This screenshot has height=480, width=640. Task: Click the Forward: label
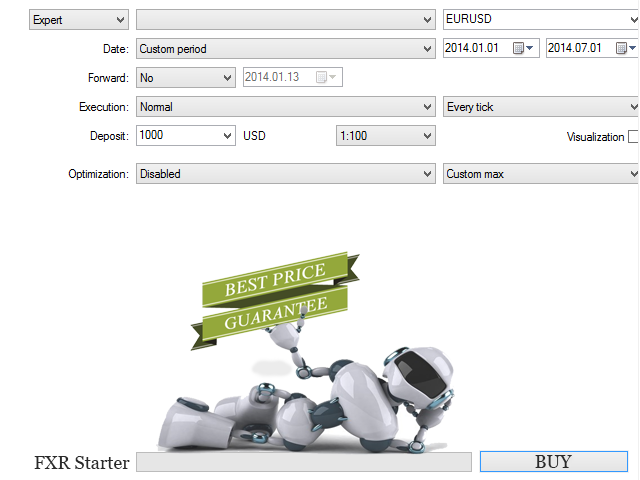[108, 78]
